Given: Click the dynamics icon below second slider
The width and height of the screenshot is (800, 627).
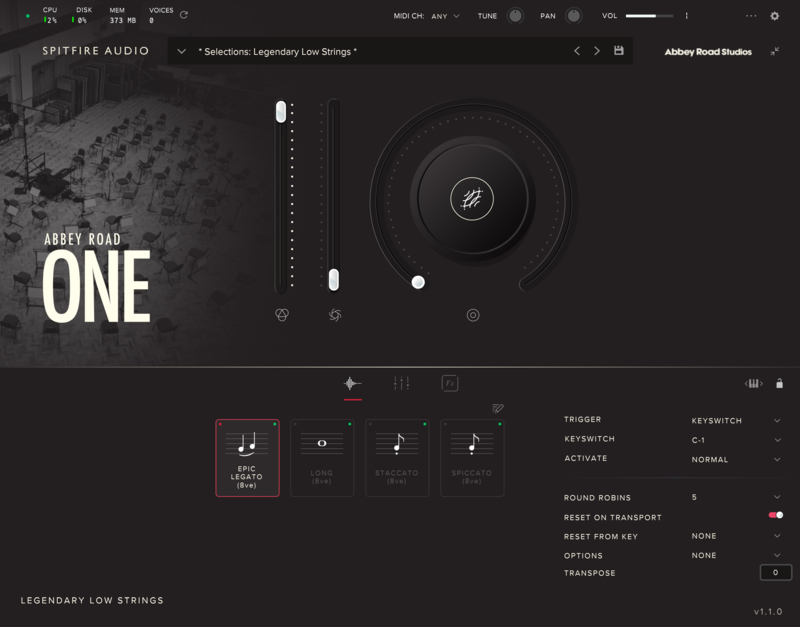Looking at the screenshot, I should (x=335, y=315).
